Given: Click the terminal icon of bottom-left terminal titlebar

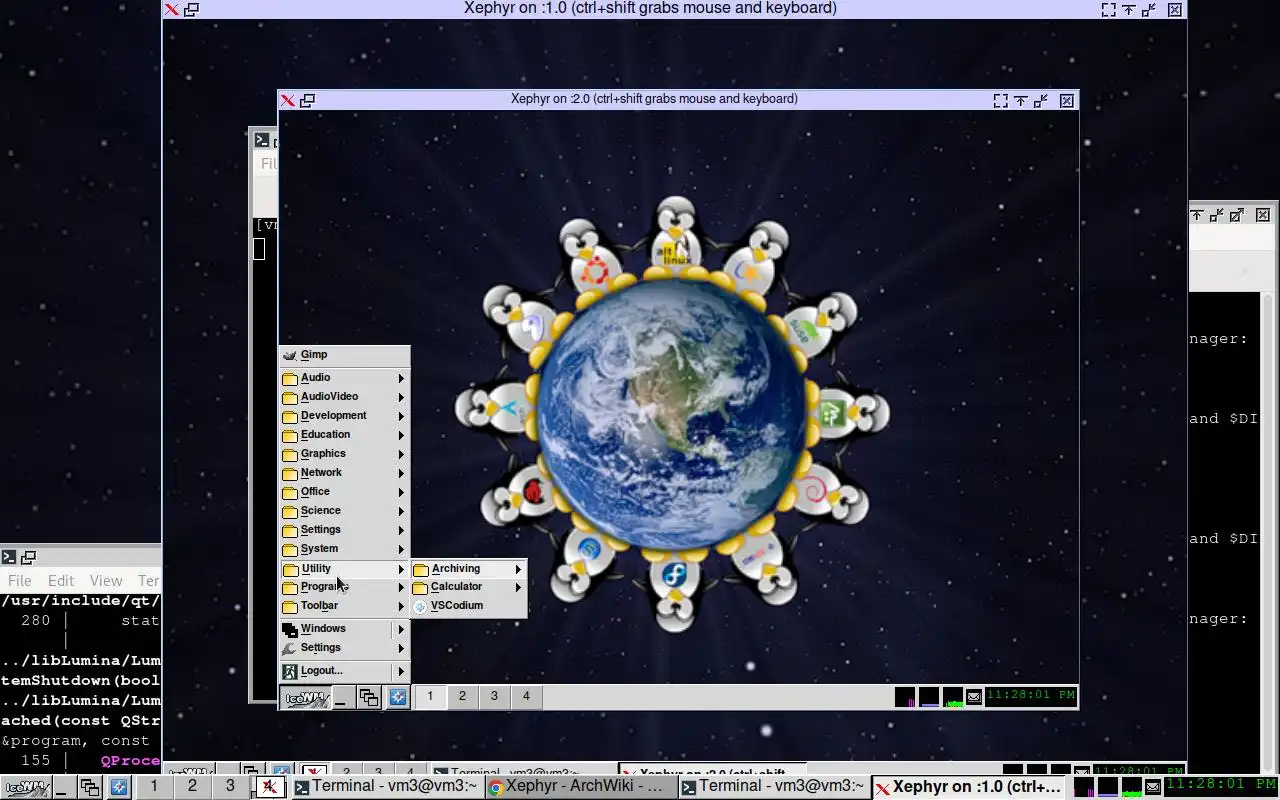Looking at the screenshot, I should 9,558.
